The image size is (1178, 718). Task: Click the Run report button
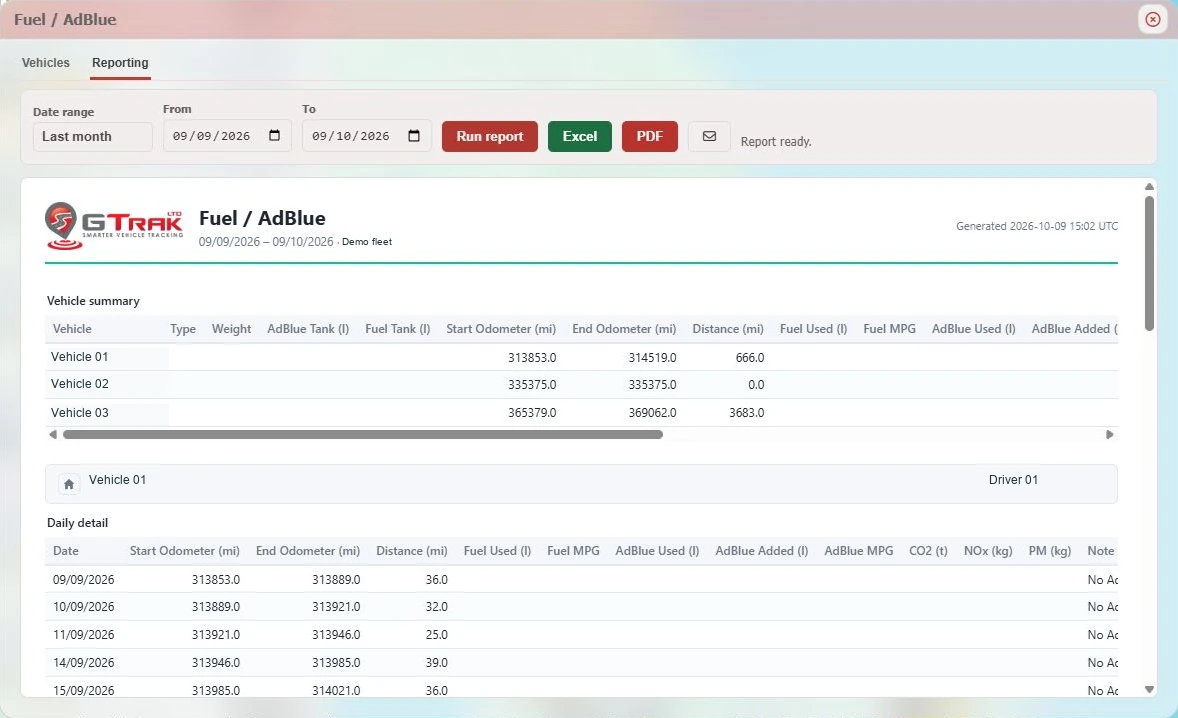490,137
